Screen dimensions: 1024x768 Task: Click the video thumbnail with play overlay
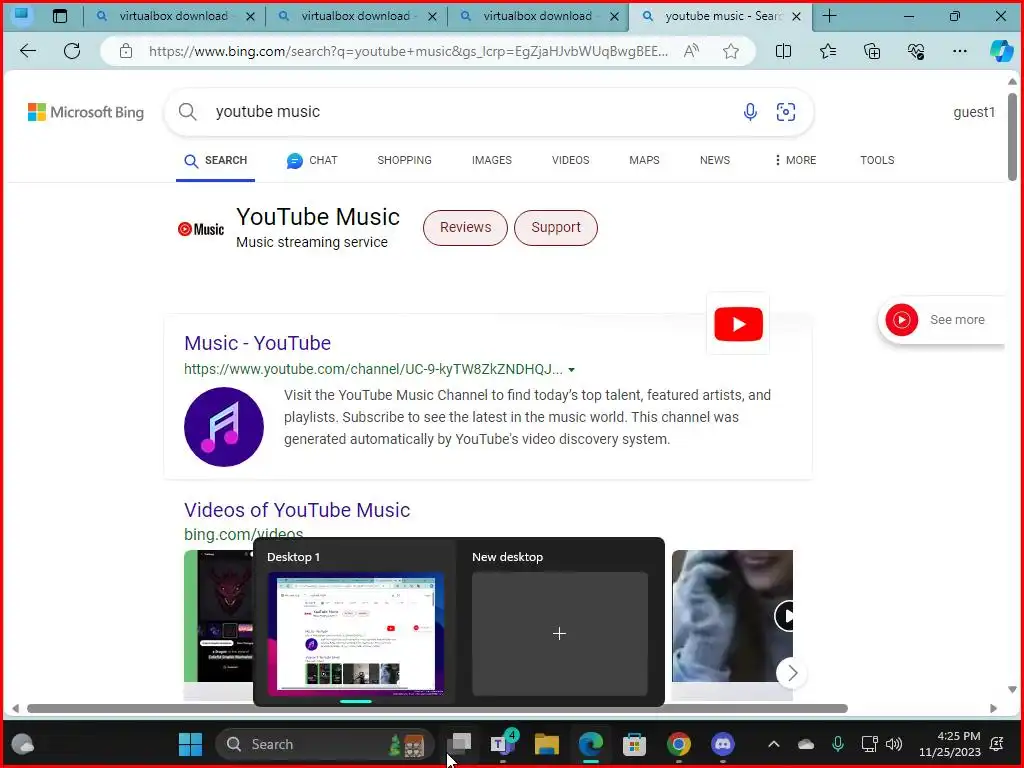(x=732, y=616)
